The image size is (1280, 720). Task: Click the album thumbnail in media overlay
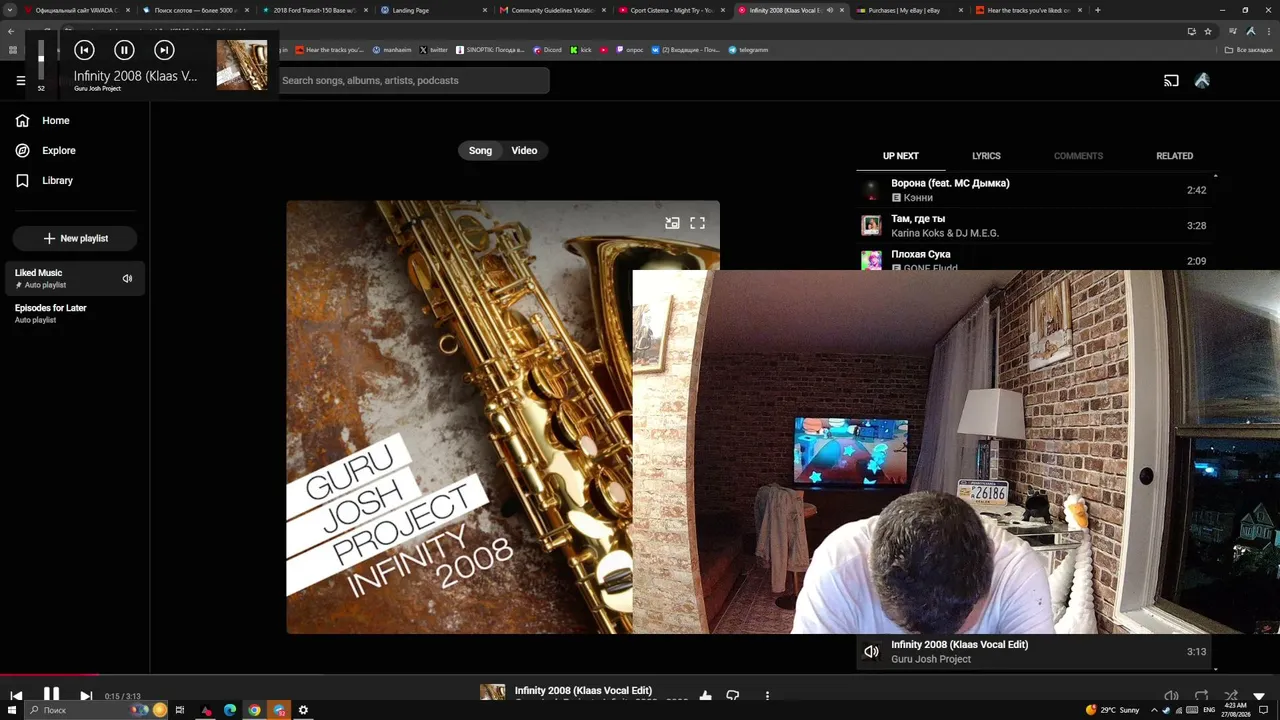pyautogui.click(x=242, y=65)
